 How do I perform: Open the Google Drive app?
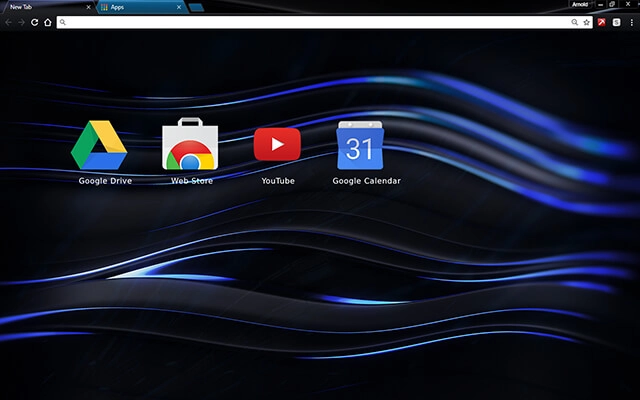coord(99,145)
